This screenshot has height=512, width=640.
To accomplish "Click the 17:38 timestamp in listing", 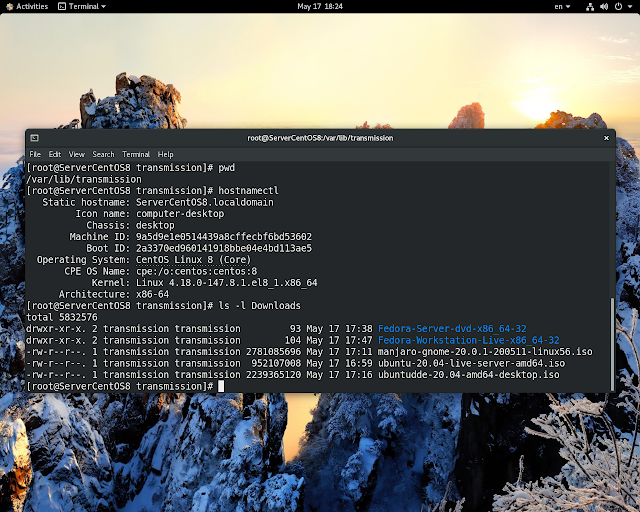I will [x=359, y=329].
